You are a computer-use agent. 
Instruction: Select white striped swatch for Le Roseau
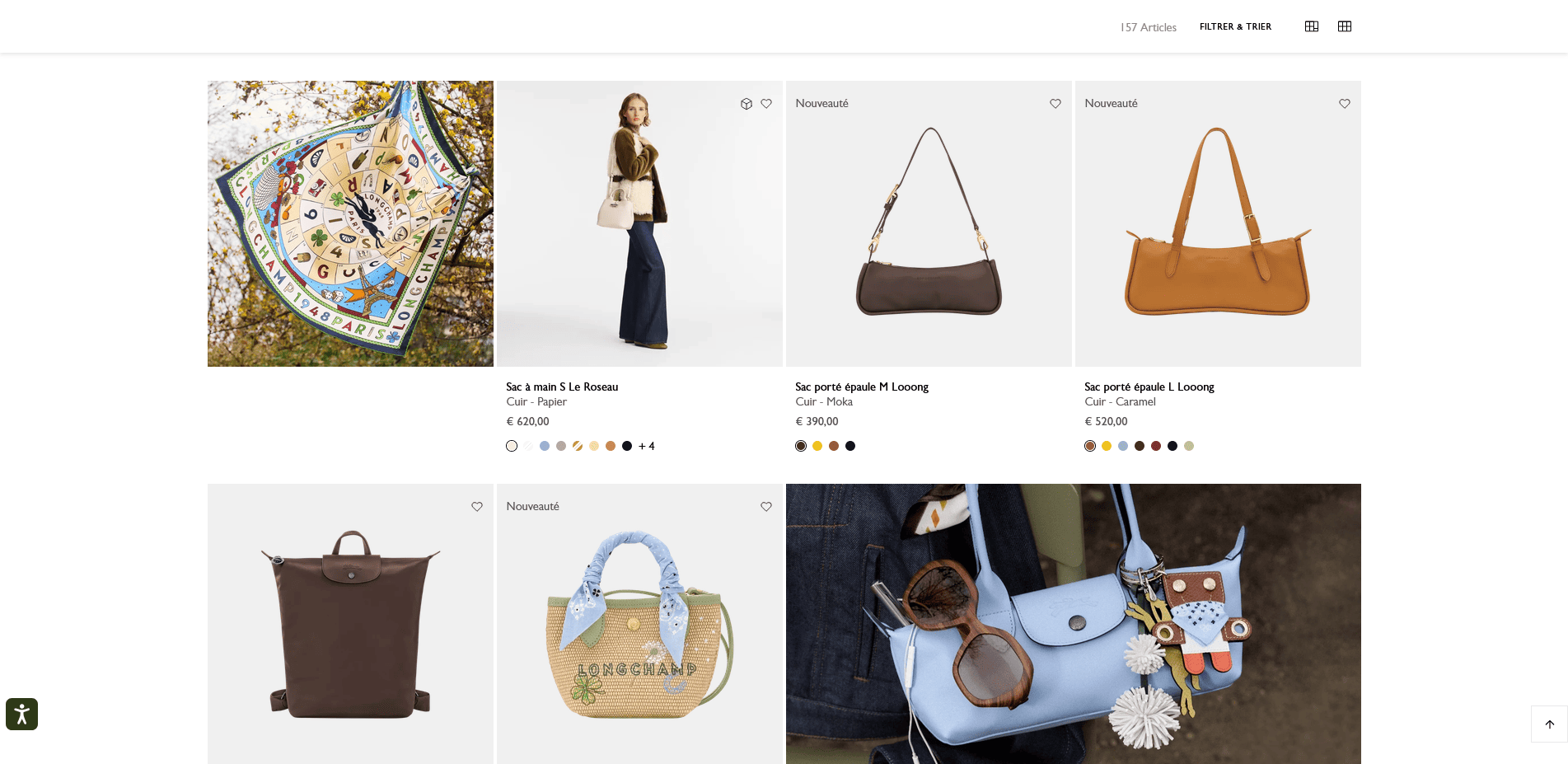(528, 446)
